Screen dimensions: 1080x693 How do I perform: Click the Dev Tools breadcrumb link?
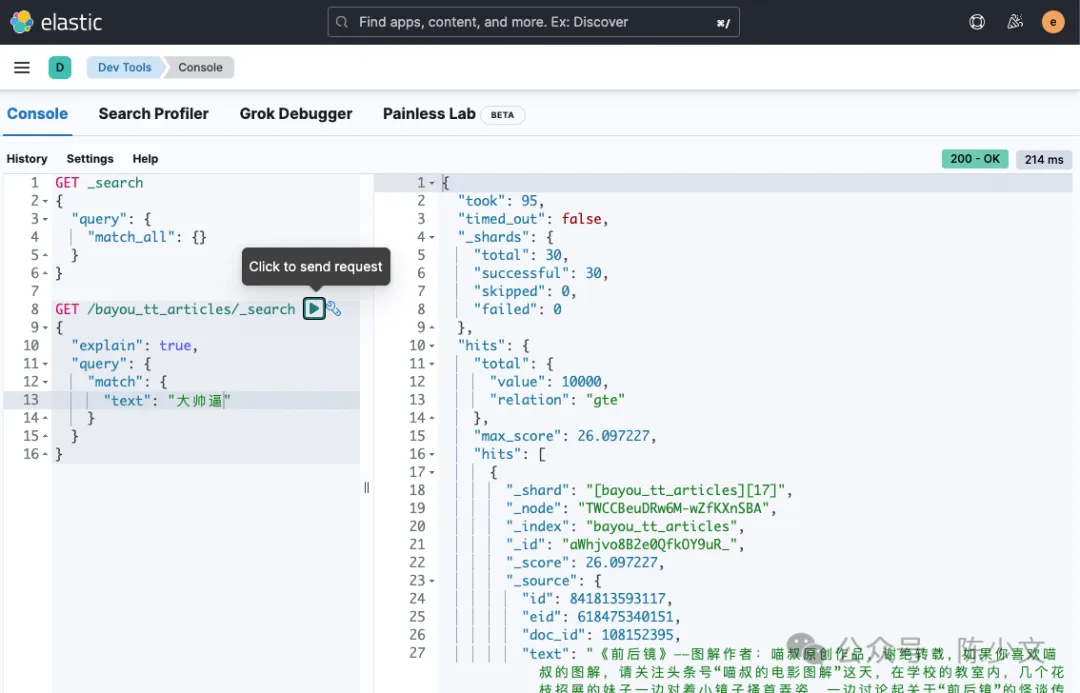(x=123, y=67)
